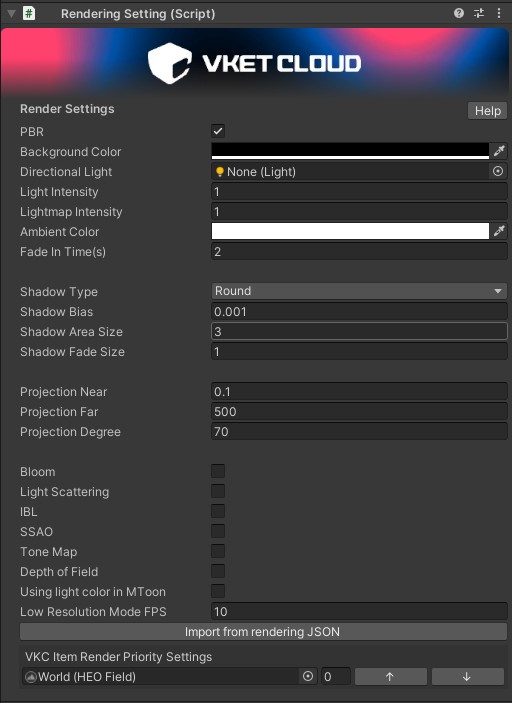Focus the Low Resolution Mode FPS field
The width and height of the screenshot is (512, 703).
click(x=359, y=612)
